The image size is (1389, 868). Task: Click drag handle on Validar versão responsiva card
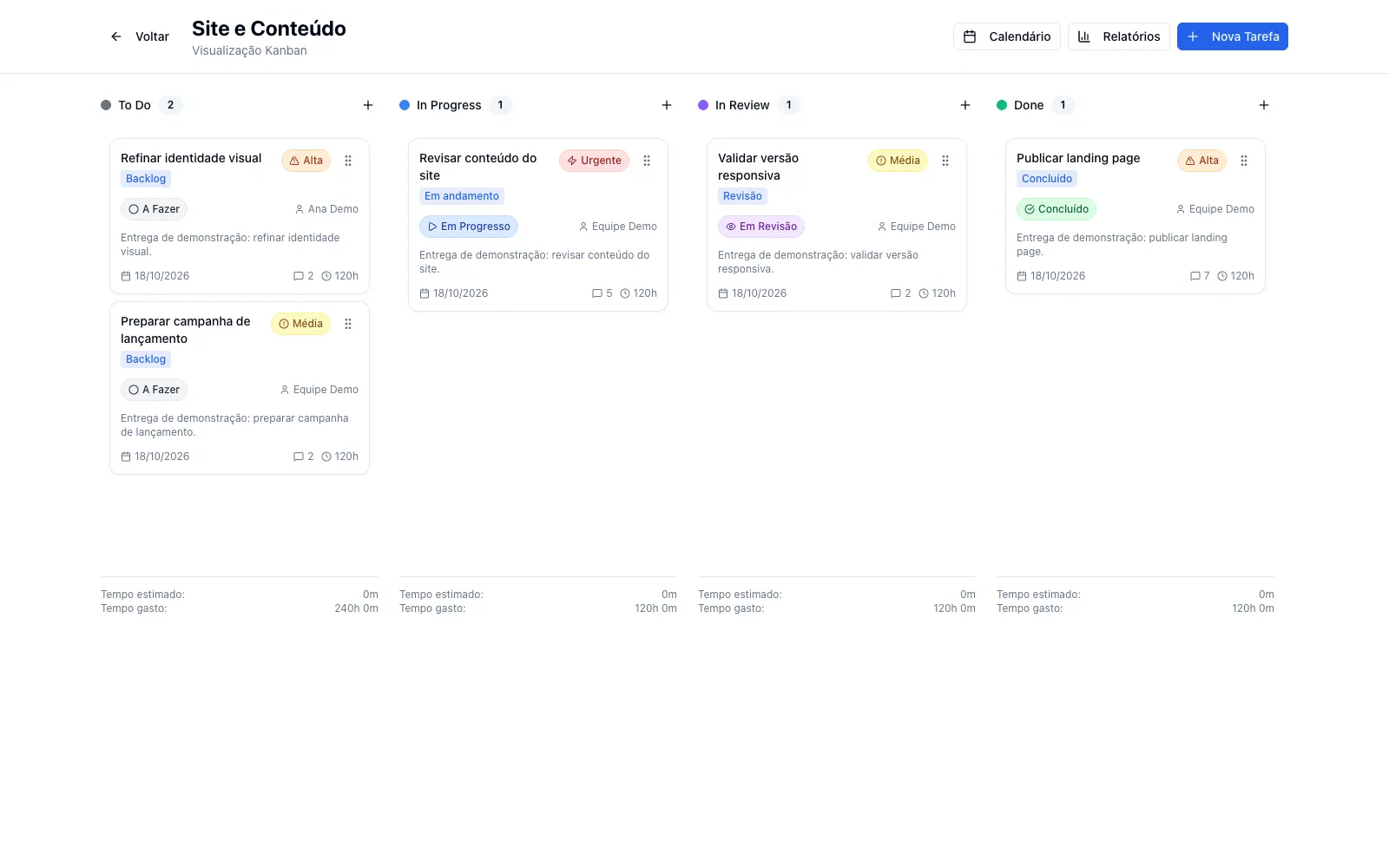pyautogui.click(x=945, y=161)
